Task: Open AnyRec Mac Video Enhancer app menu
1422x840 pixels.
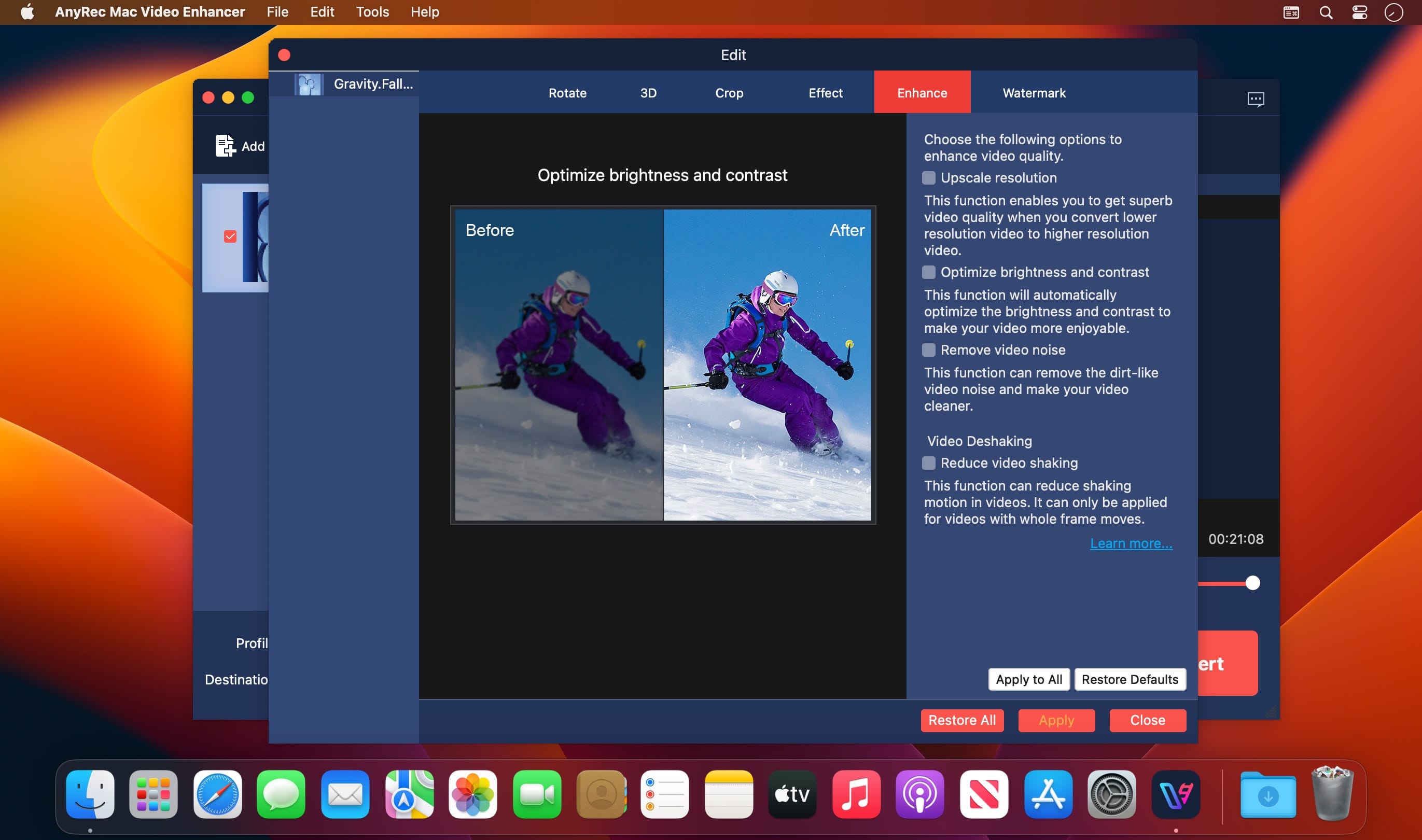Action: point(150,12)
